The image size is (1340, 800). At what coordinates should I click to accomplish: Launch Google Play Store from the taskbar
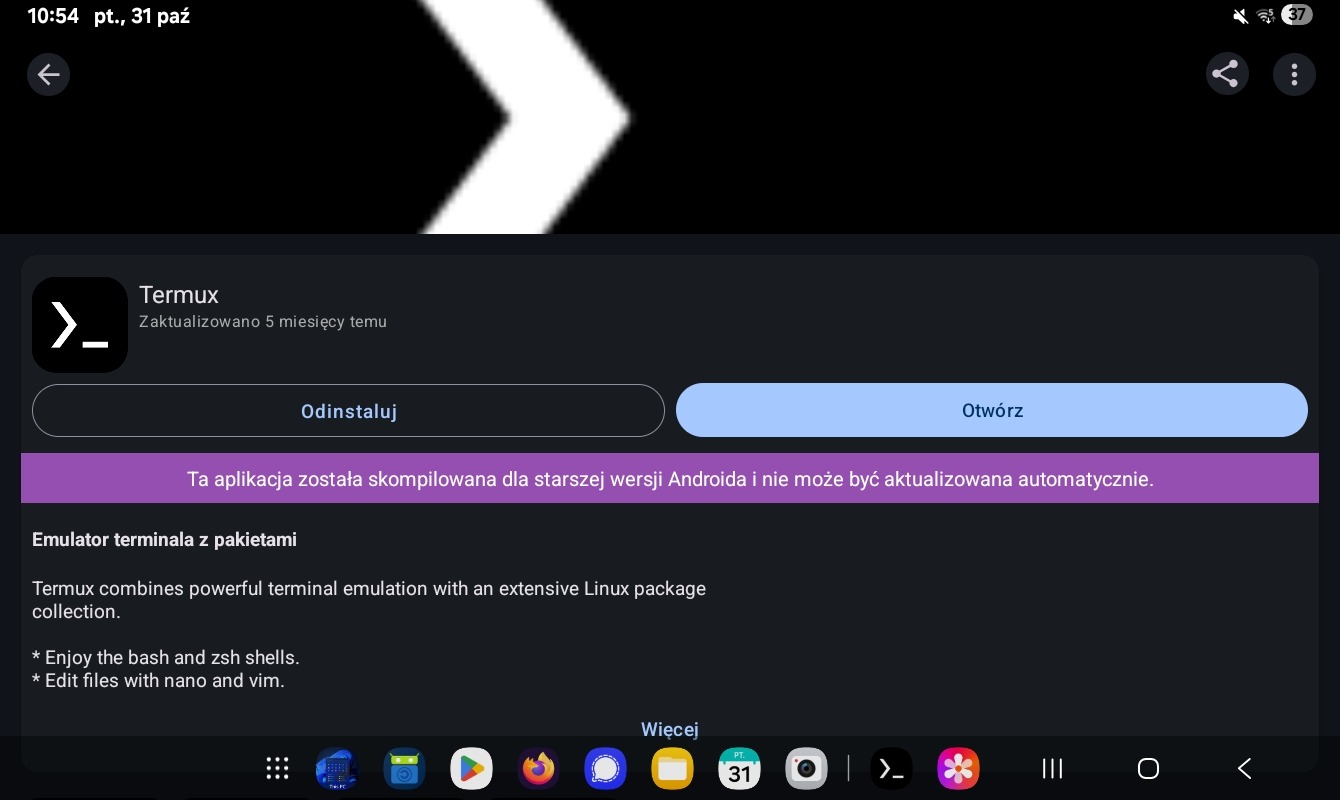pos(471,768)
